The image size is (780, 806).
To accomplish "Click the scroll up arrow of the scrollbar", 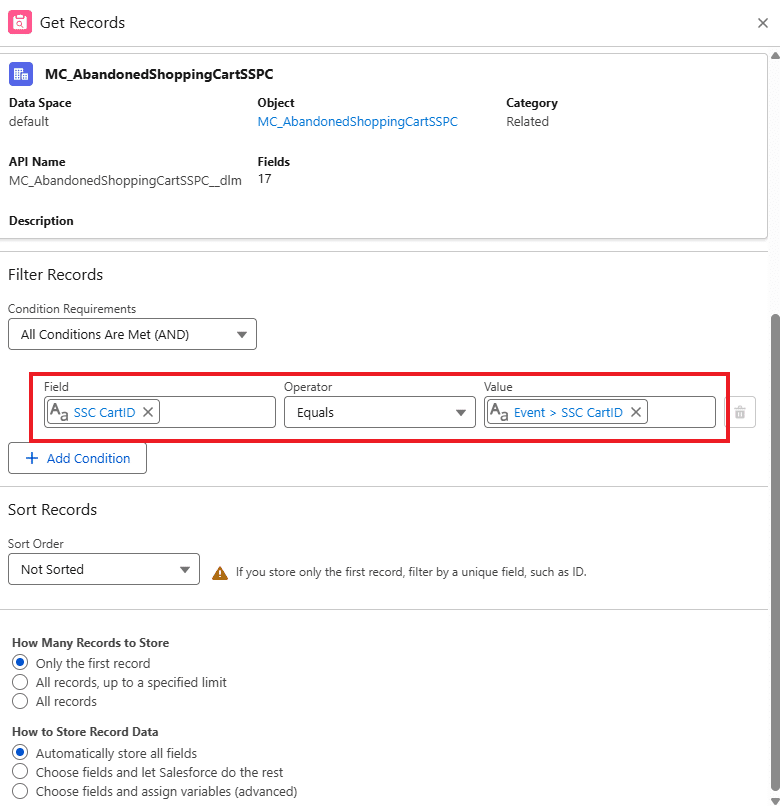I will tap(775, 56).
